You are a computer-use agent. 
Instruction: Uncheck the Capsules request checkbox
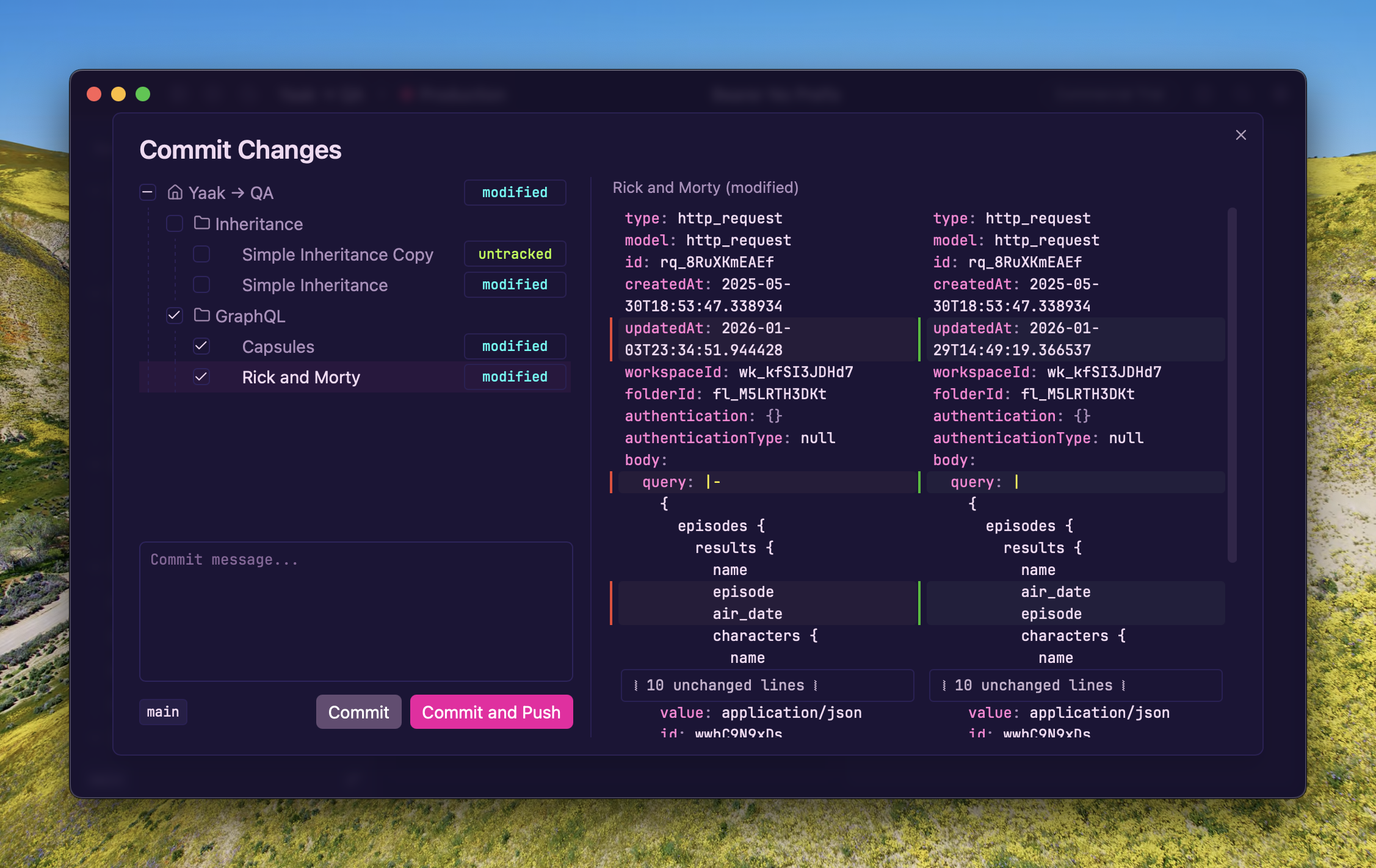tap(201, 346)
